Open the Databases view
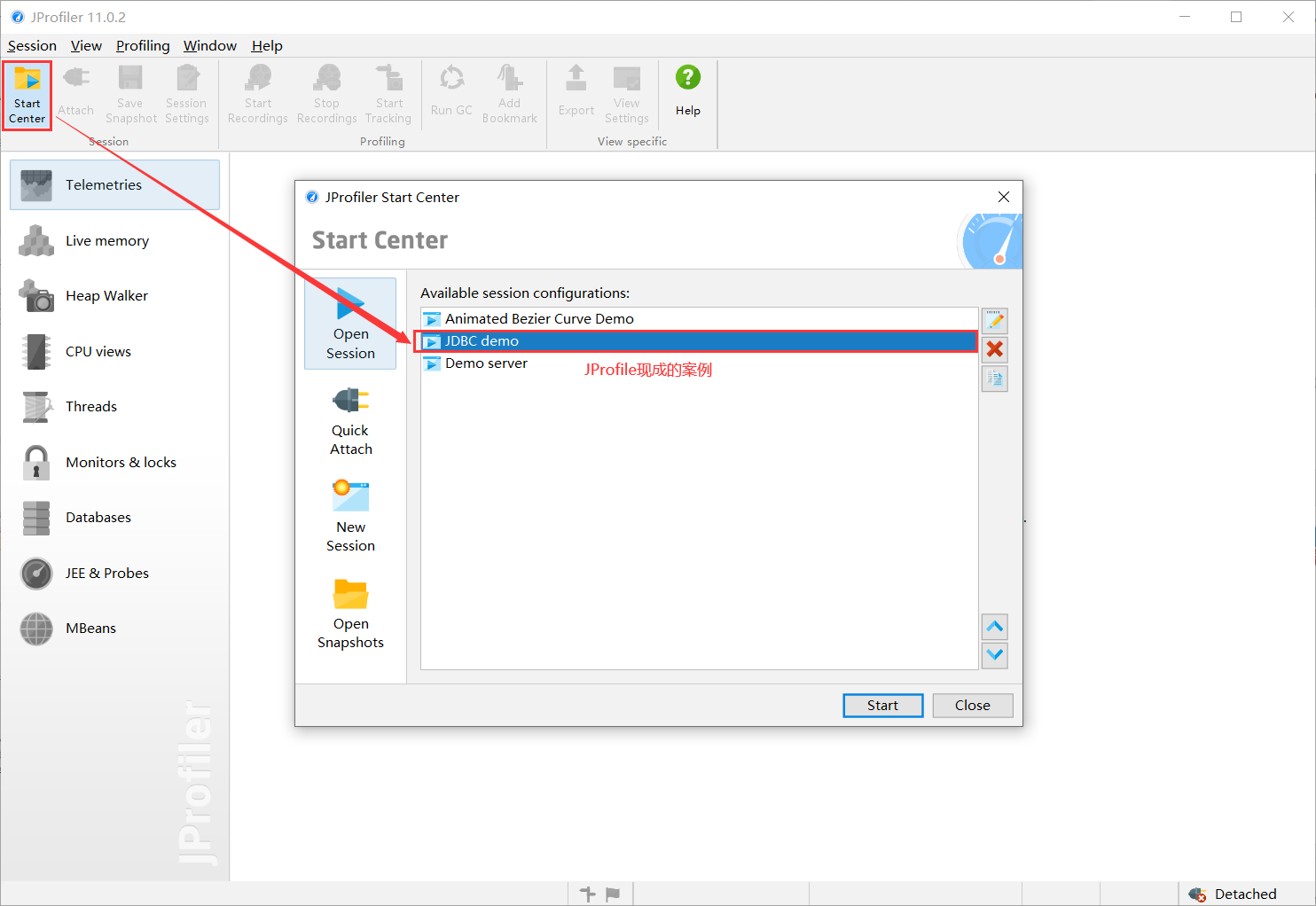 [114, 518]
